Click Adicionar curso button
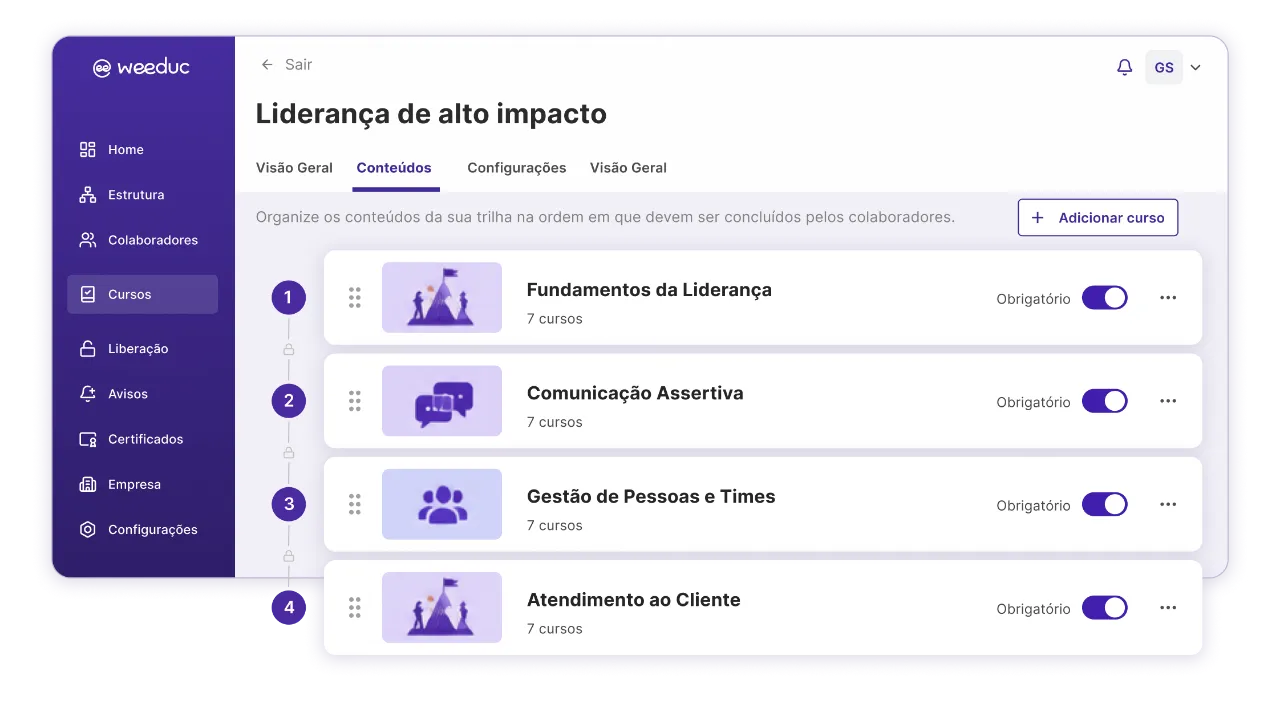Image resolution: width=1280 pixels, height=704 pixels. 1098,217
